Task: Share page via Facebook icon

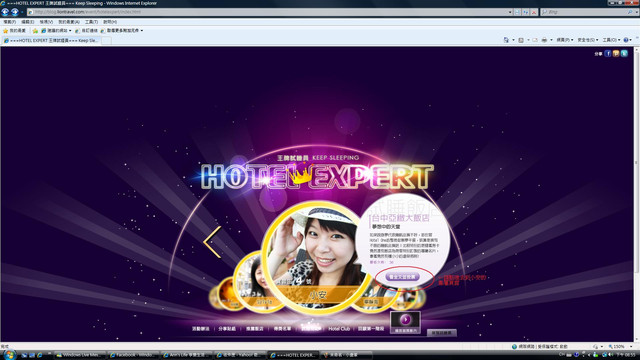Action: 608,53
